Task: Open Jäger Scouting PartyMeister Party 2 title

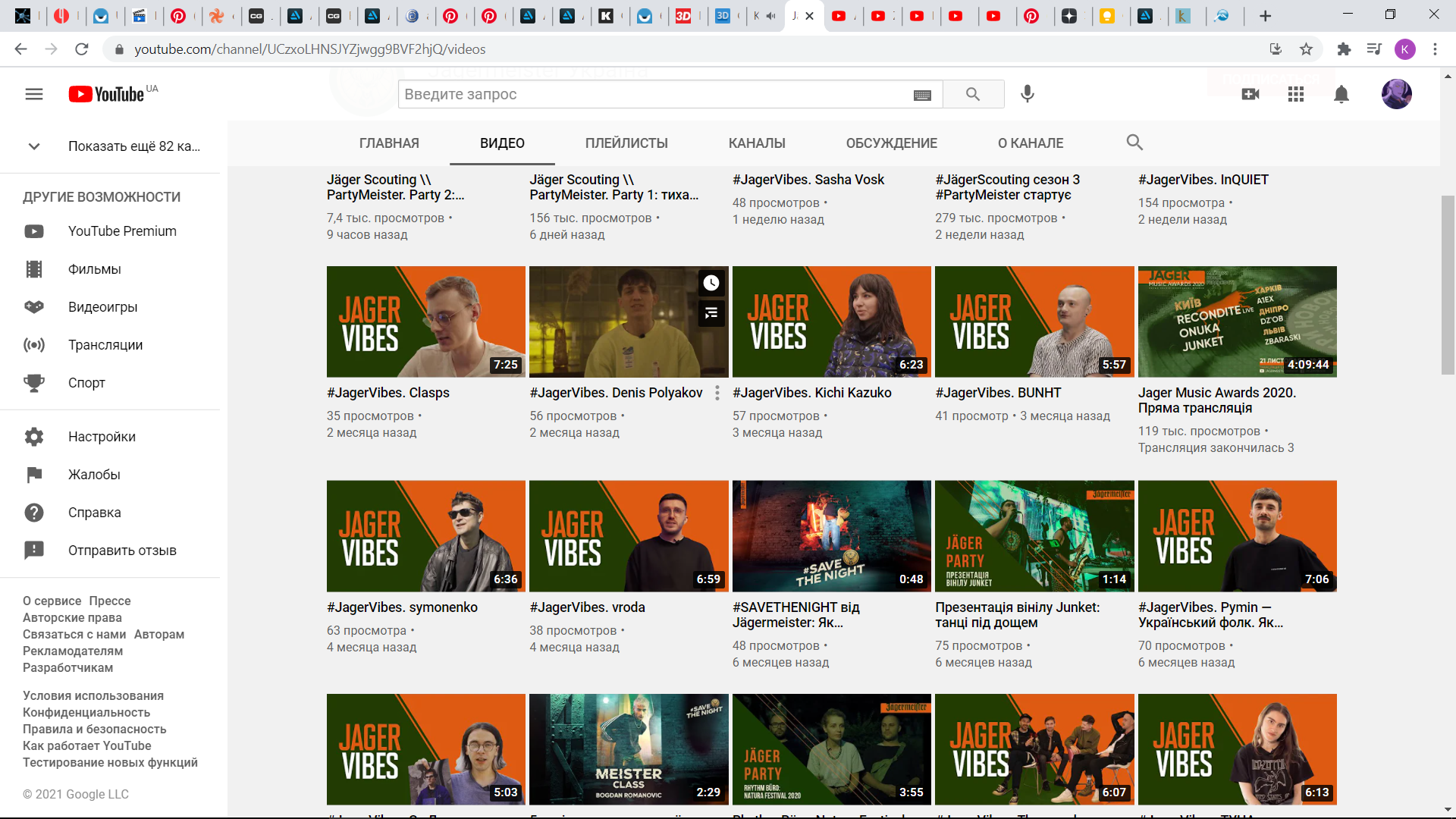Action: (396, 187)
